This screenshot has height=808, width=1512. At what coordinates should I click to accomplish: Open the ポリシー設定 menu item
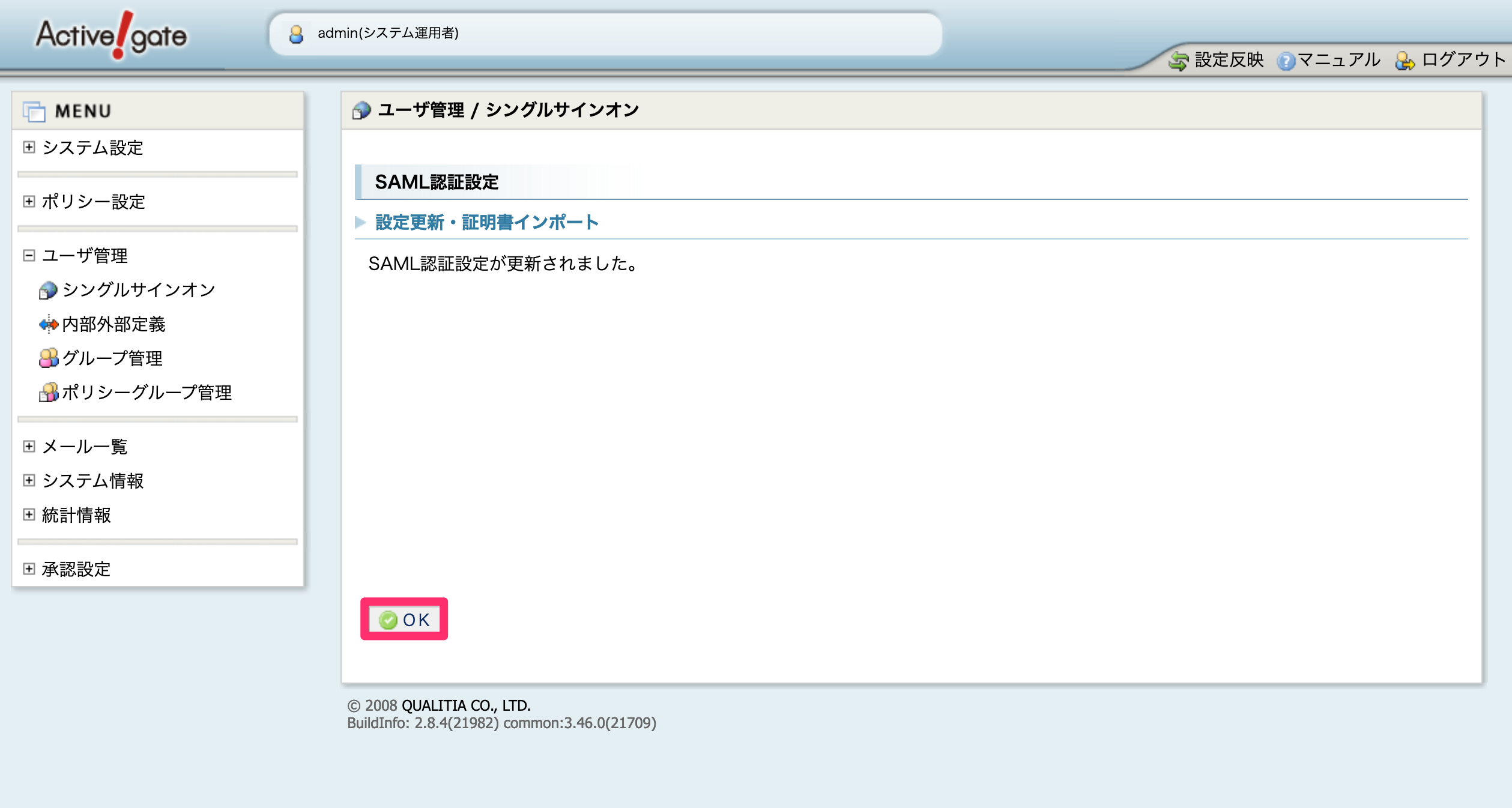94,202
